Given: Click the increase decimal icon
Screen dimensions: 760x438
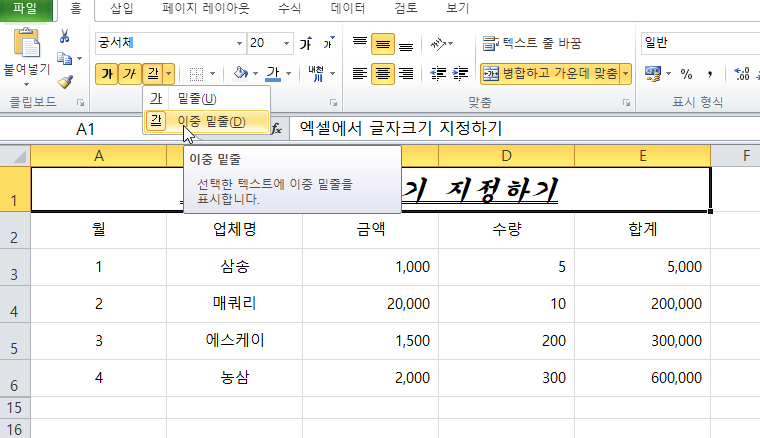Looking at the screenshot, I should tap(742, 74).
